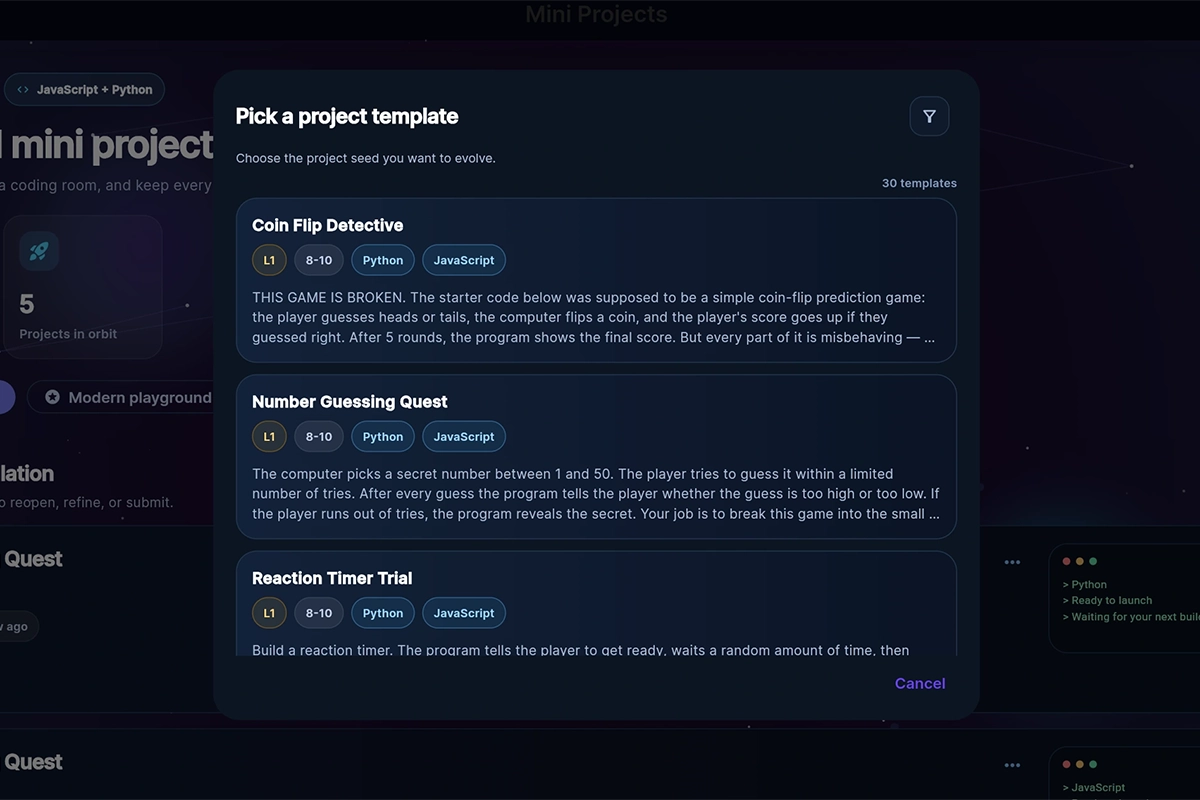Choose the Number Guessing Quest template
Viewport: 1200px width, 800px height.
coord(596,457)
